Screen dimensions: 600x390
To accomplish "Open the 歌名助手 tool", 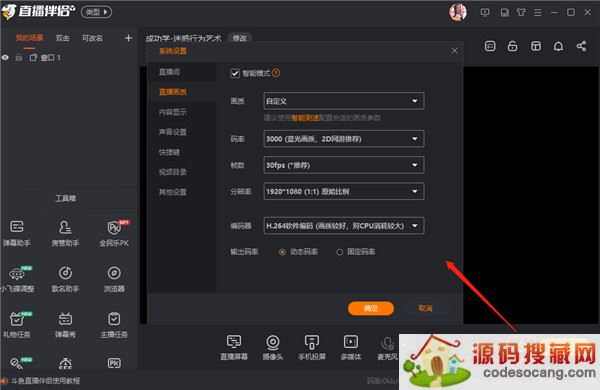I will click(x=65, y=279).
